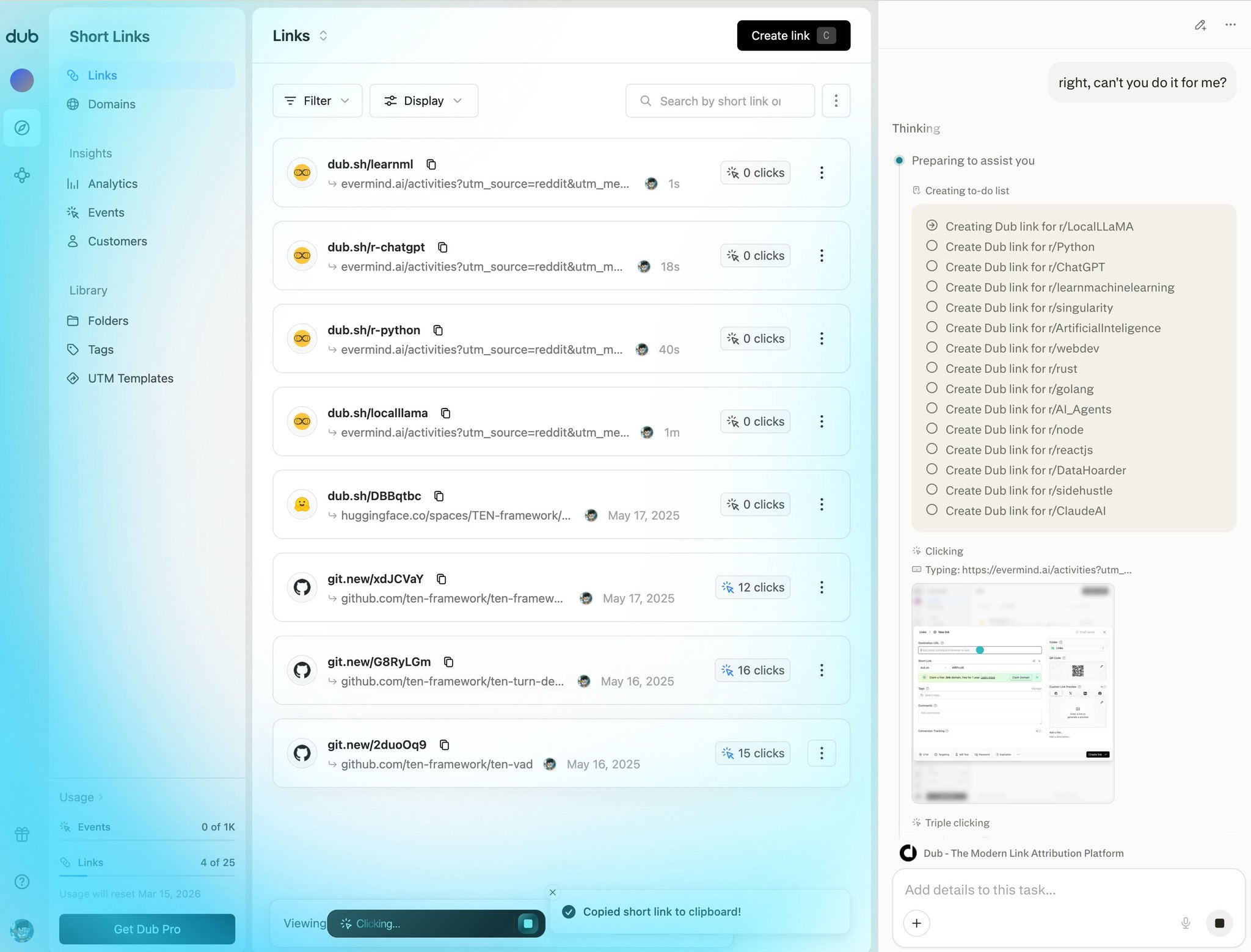Click the plus attach icon in task input
1251x952 pixels.
[916, 923]
